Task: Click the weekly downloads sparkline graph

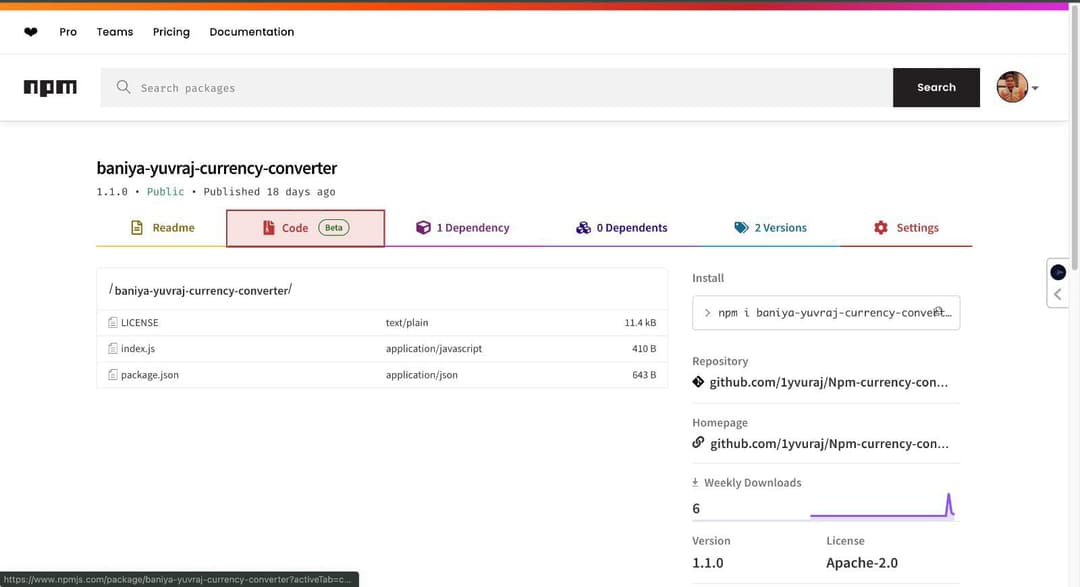Action: (x=882, y=506)
